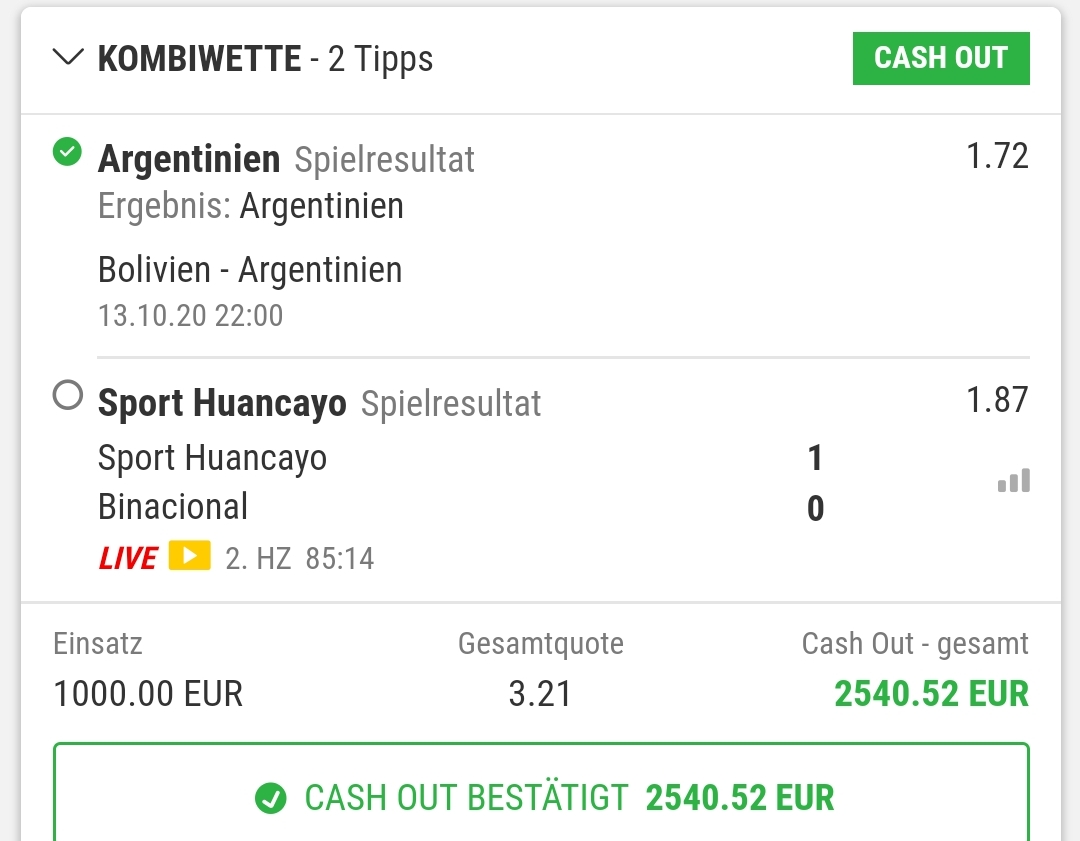Click the Binacional team name
The width and height of the screenshot is (1080, 841).
[173, 507]
